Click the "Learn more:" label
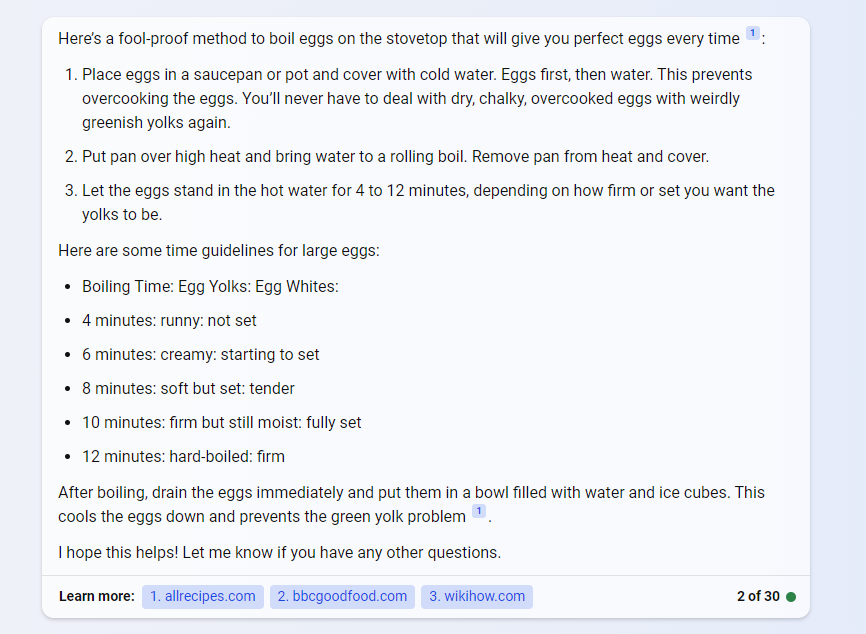The image size is (866, 634). click(96, 597)
